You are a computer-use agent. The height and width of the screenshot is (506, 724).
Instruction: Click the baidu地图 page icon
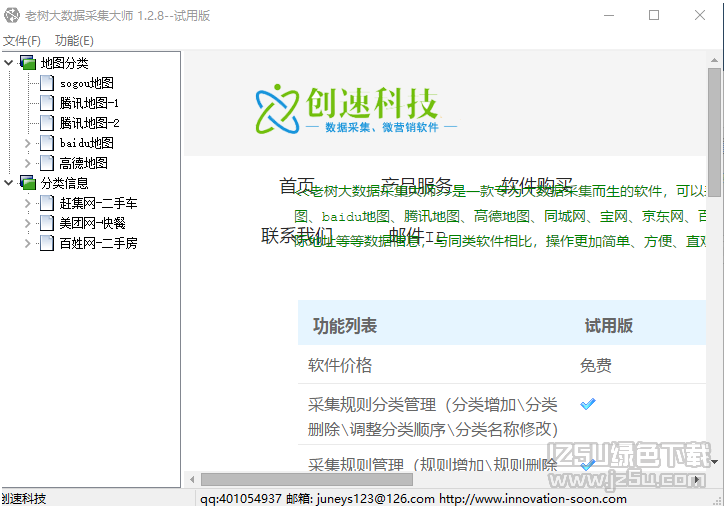tap(47, 143)
